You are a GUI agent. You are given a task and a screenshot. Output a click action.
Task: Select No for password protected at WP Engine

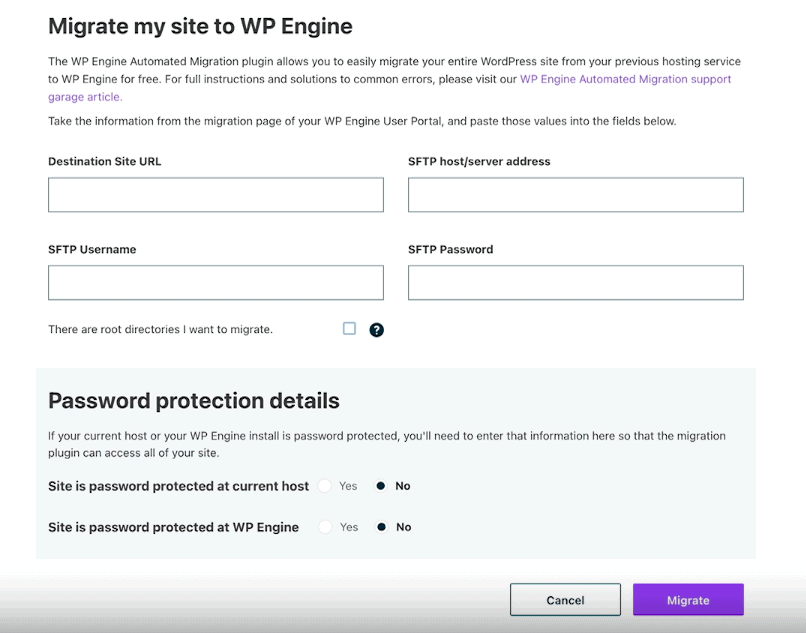click(x=381, y=527)
